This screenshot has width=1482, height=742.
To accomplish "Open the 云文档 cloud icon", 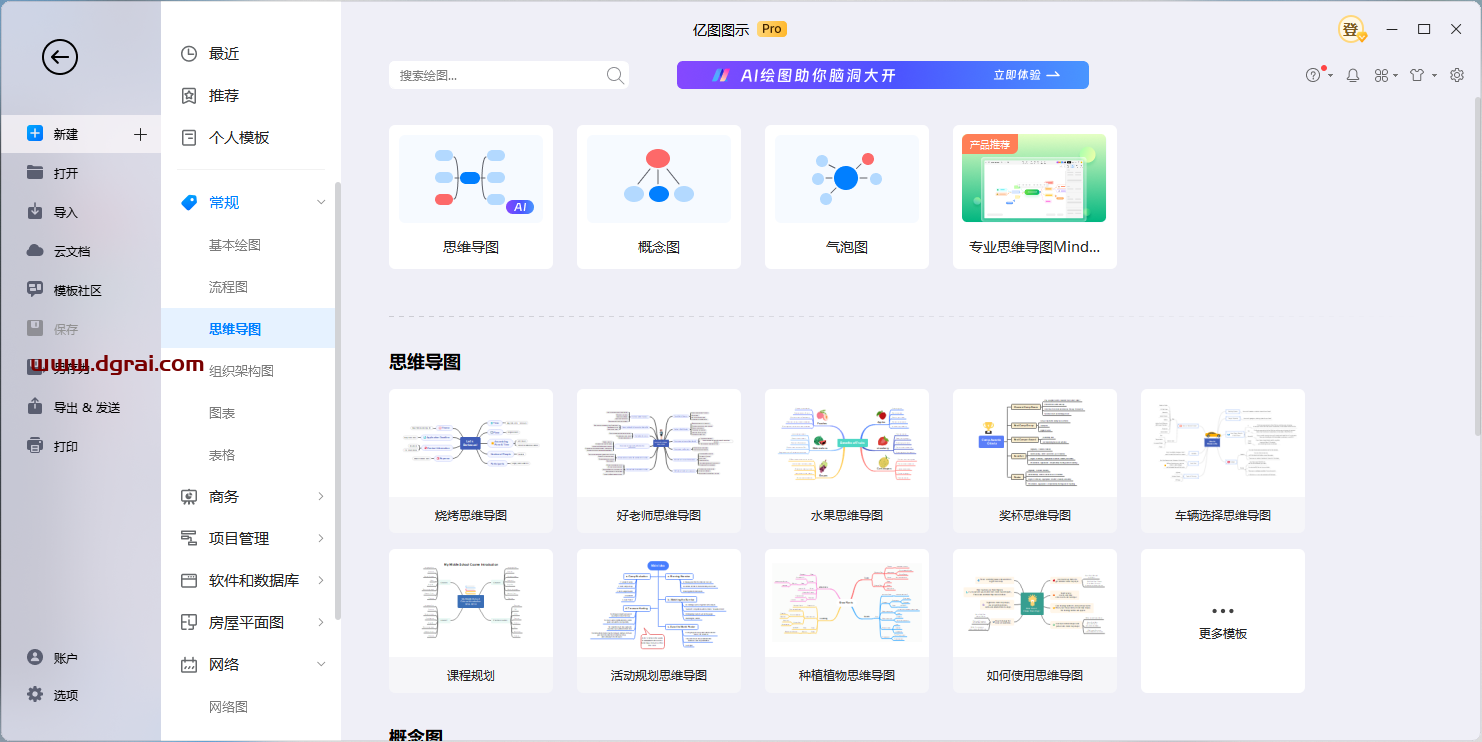I will (35, 250).
